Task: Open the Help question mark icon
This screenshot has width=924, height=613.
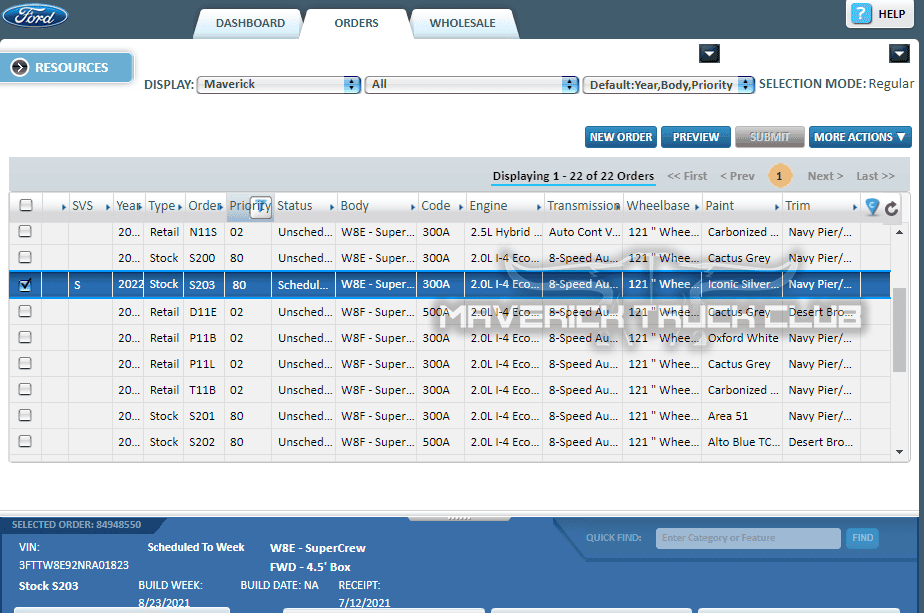Action: (x=861, y=14)
